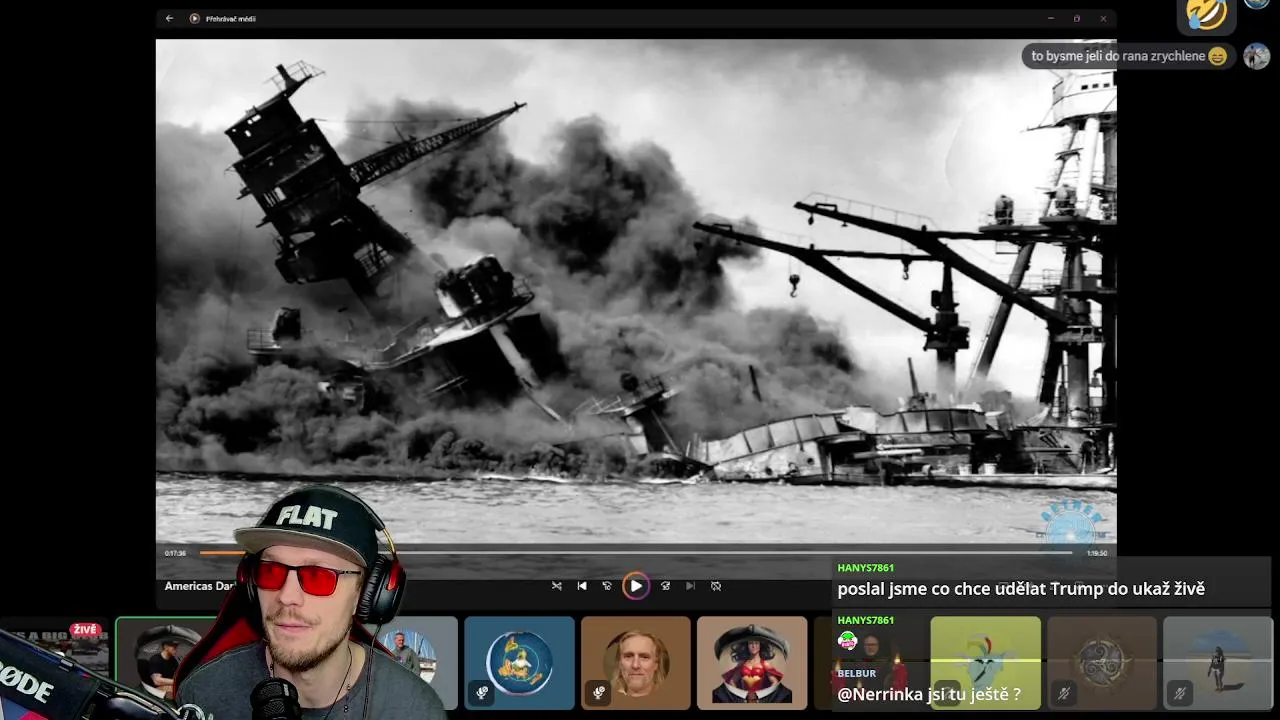The width and height of the screenshot is (1280, 720).
Task: Click total duration 1:19:50 label
Action: point(1097,553)
